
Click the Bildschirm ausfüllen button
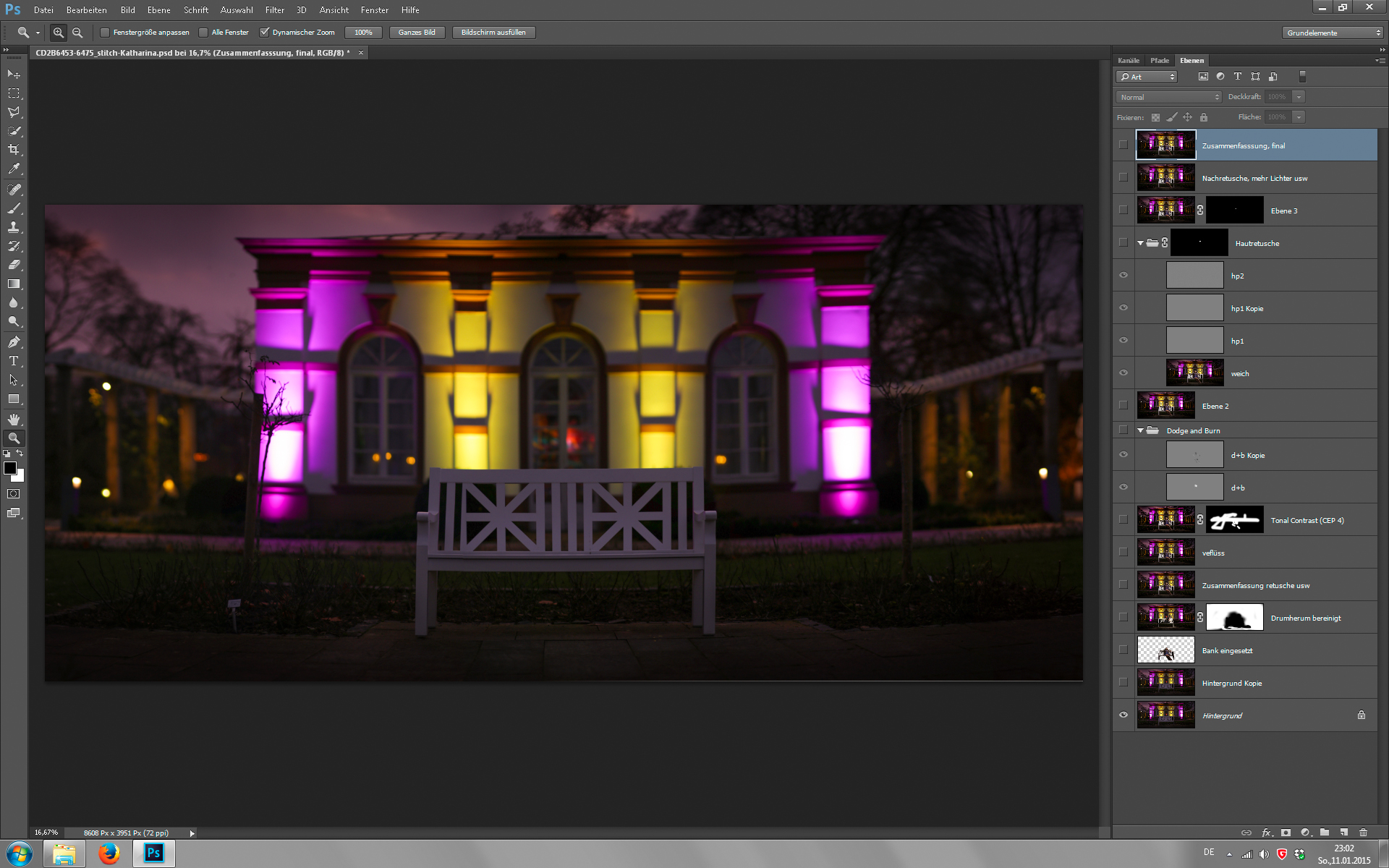[493, 33]
